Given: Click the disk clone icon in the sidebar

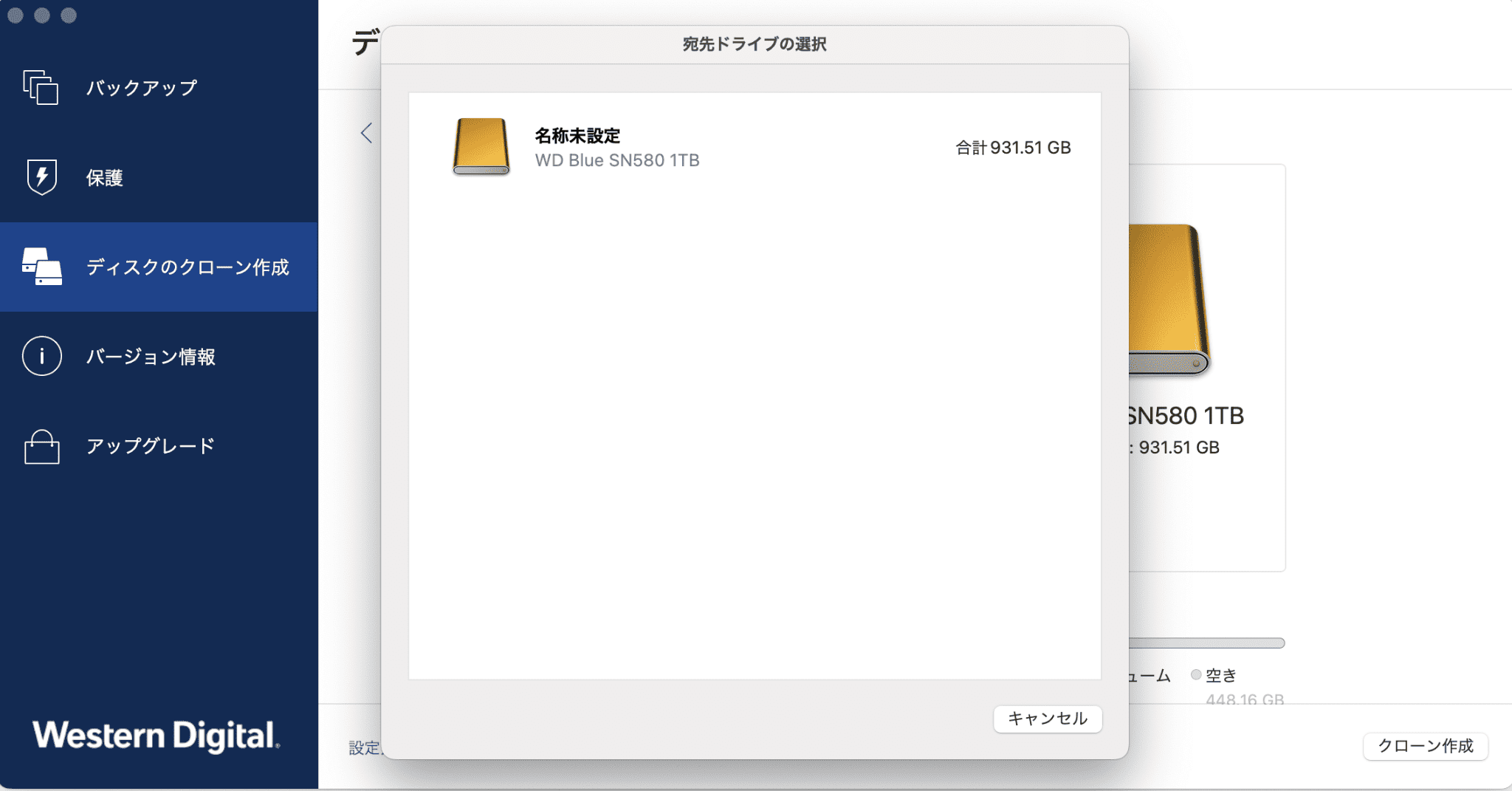Looking at the screenshot, I should [41, 267].
